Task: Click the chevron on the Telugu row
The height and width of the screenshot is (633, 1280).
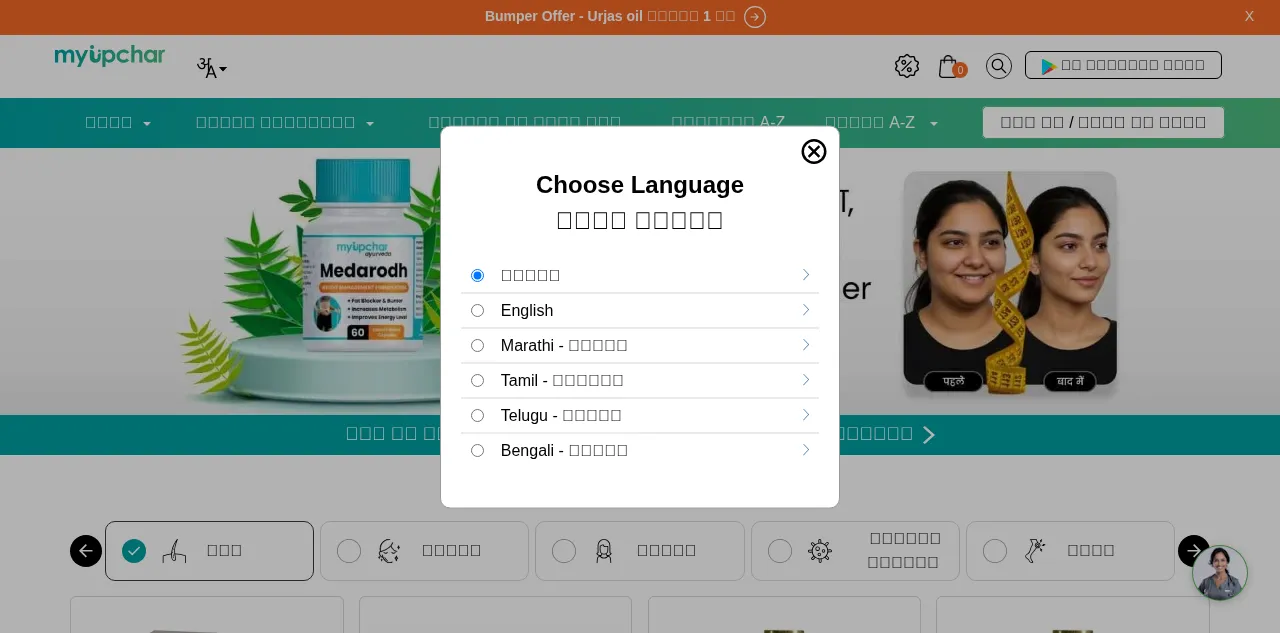Action: tap(805, 415)
